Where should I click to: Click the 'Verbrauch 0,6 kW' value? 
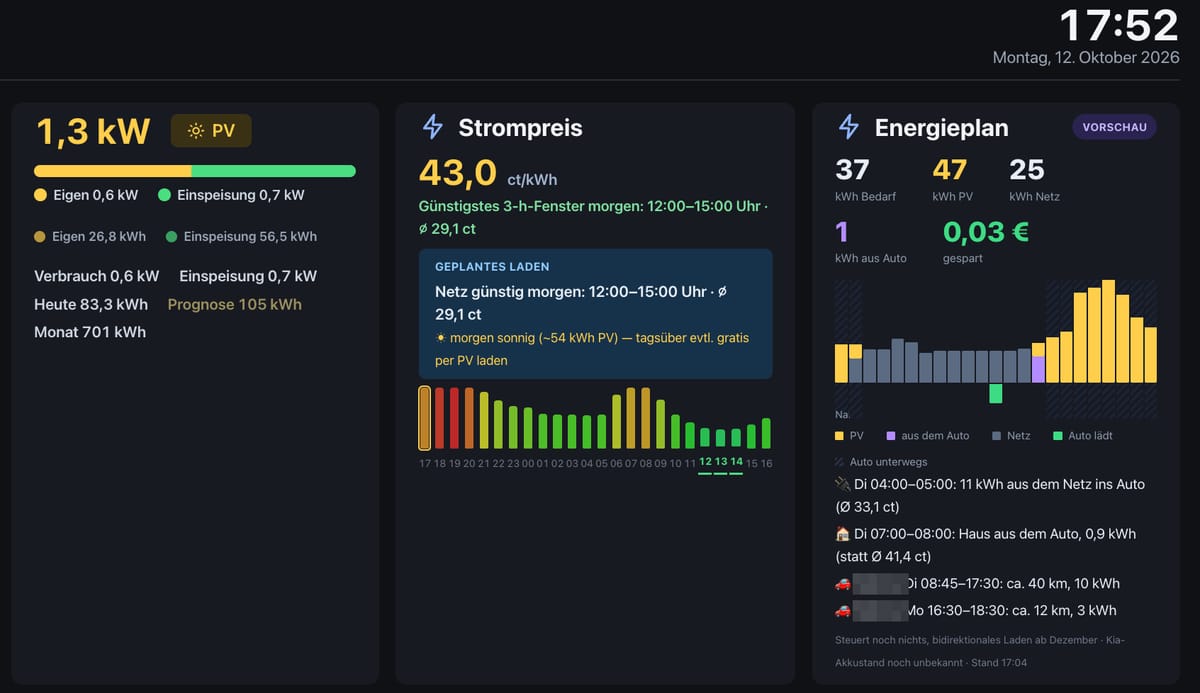97,276
